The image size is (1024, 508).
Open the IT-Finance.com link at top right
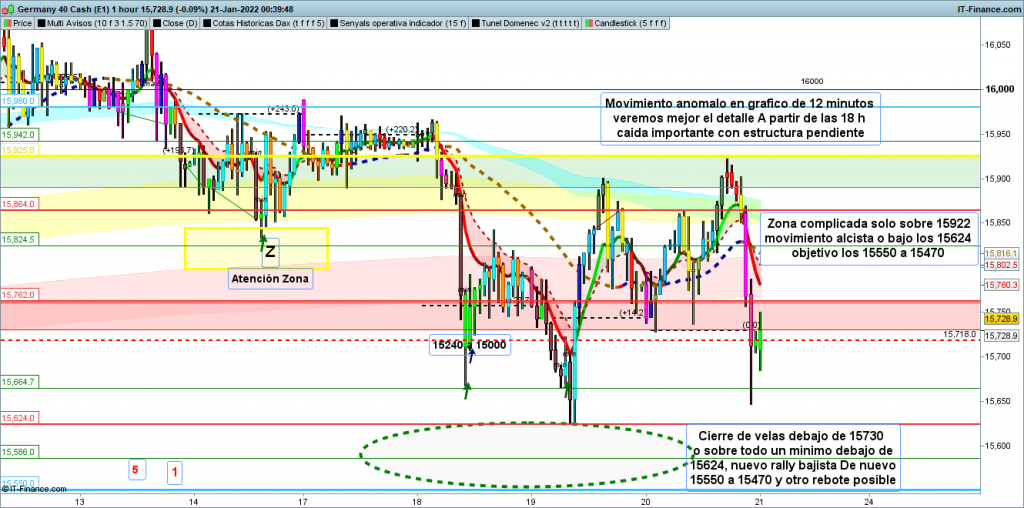coord(990,7)
